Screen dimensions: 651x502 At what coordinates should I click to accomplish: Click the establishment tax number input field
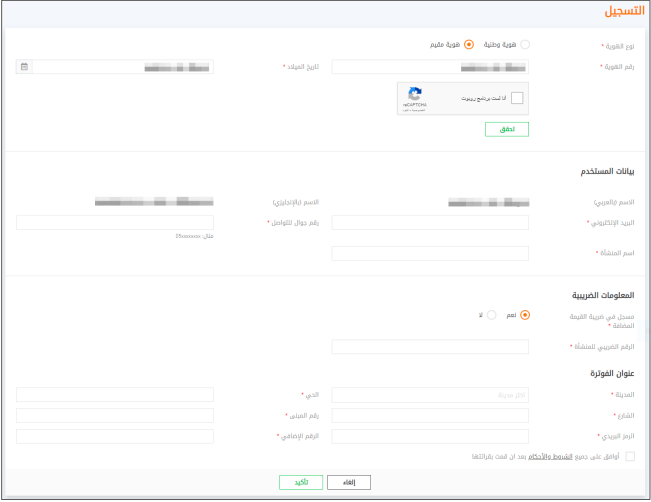click(430, 346)
